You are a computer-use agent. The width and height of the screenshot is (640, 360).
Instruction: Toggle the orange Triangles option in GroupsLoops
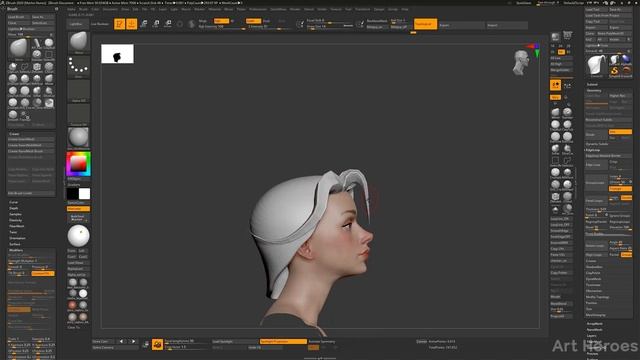coord(620,189)
